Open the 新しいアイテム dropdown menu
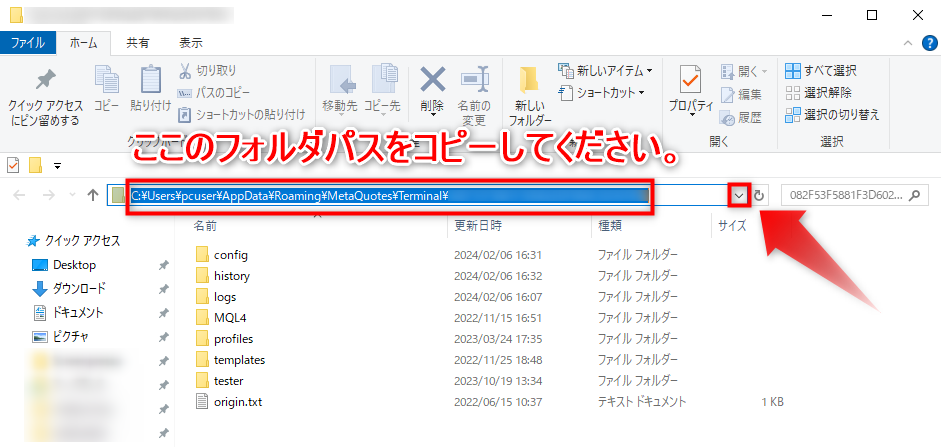Image resolution: width=942 pixels, height=447 pixels. tap(612, 70)
